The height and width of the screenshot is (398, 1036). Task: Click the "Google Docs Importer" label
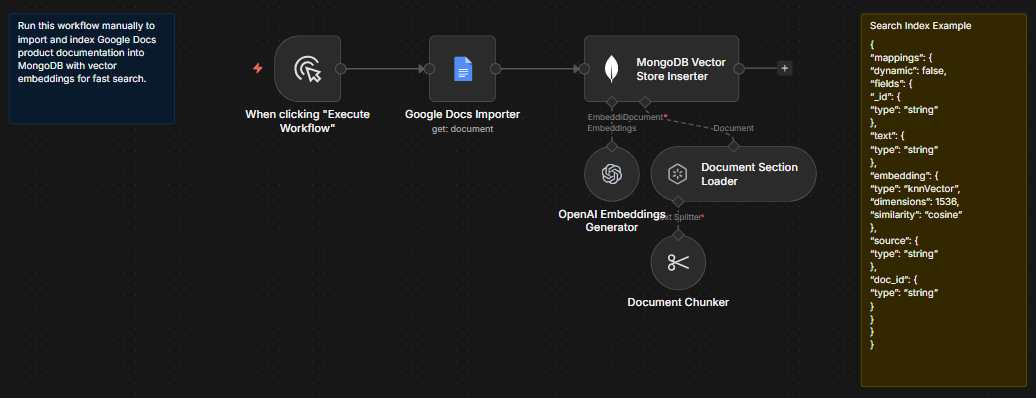coord(462,114)
